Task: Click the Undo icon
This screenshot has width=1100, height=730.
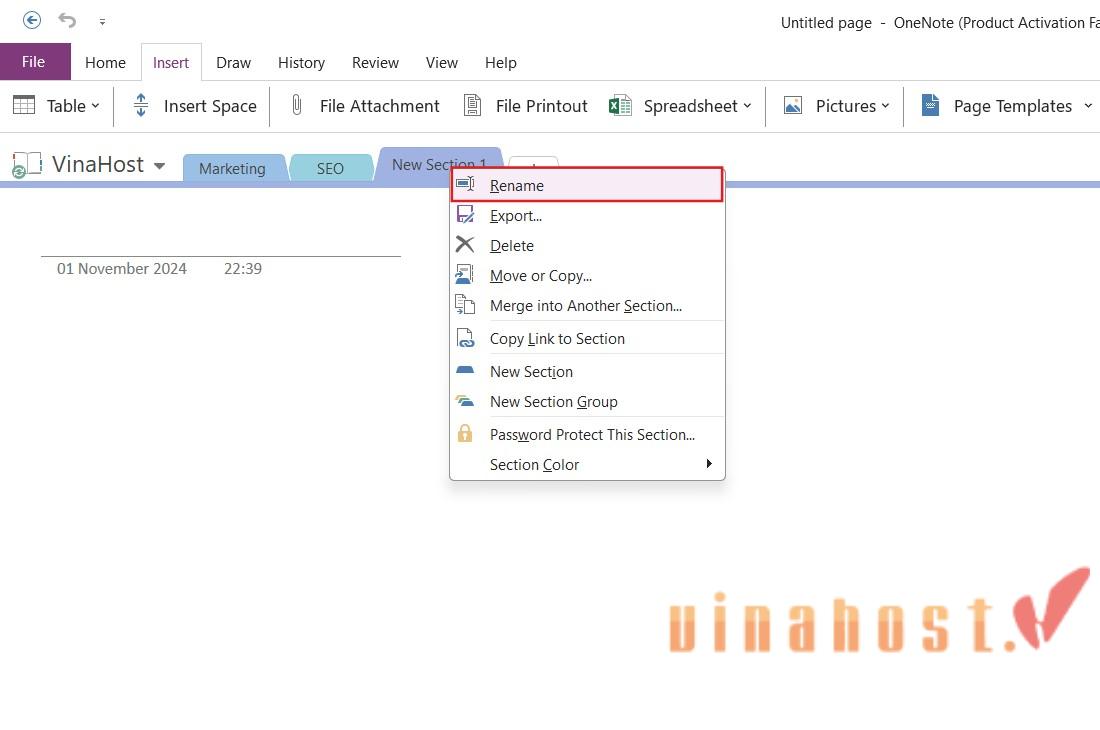Action: (67, 20)
